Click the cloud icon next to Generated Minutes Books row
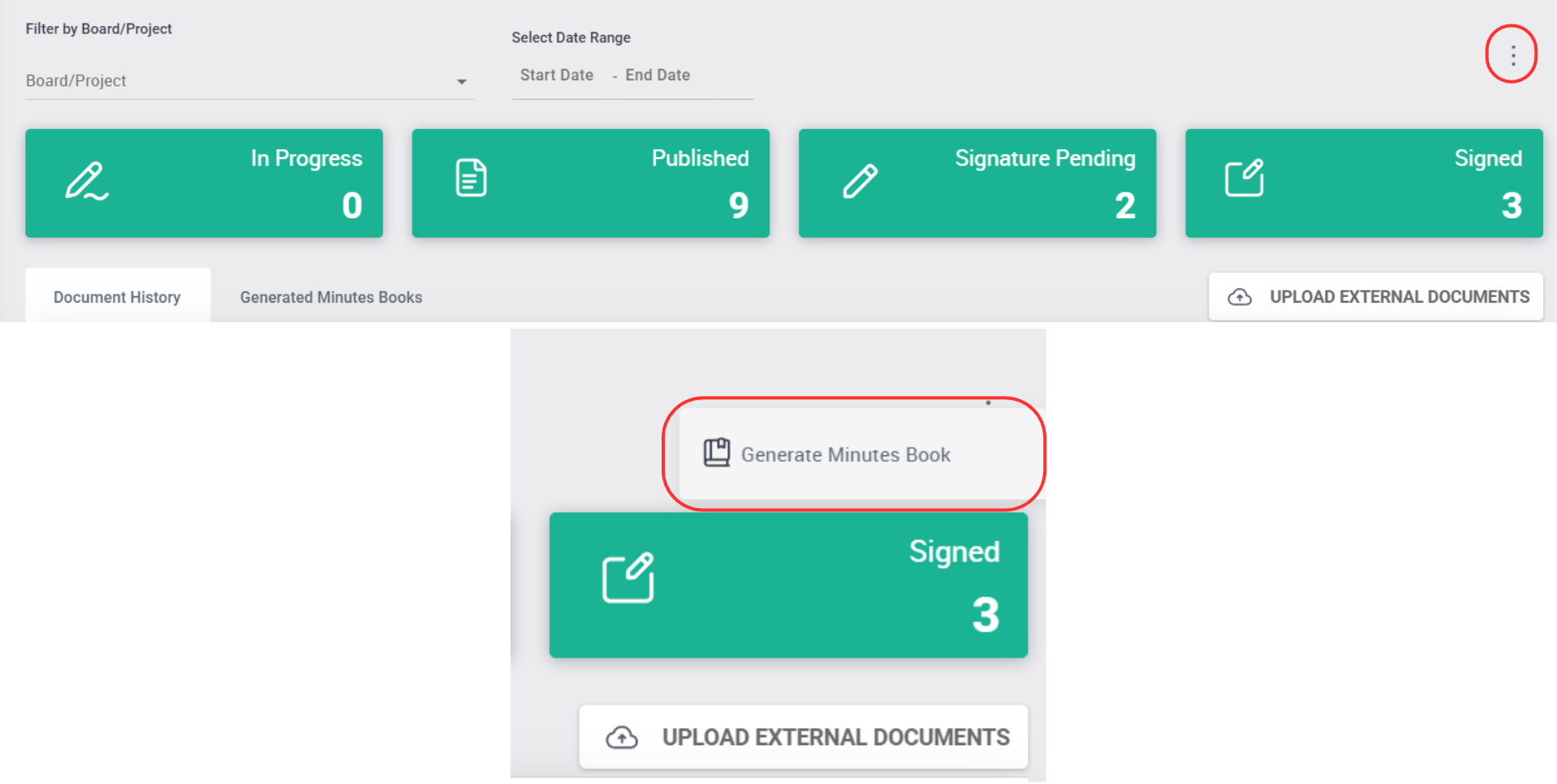 1240,297
